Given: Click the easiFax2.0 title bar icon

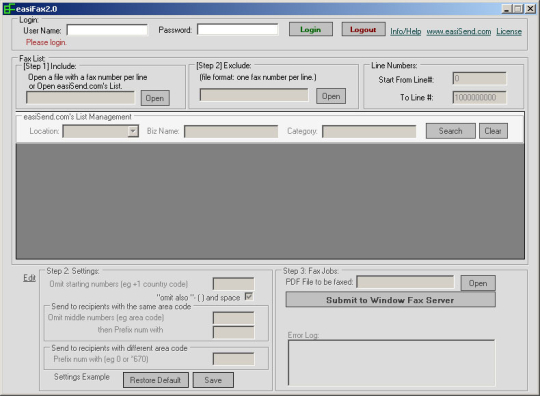Looking at the screenshot, I should (x=9, y=9).
